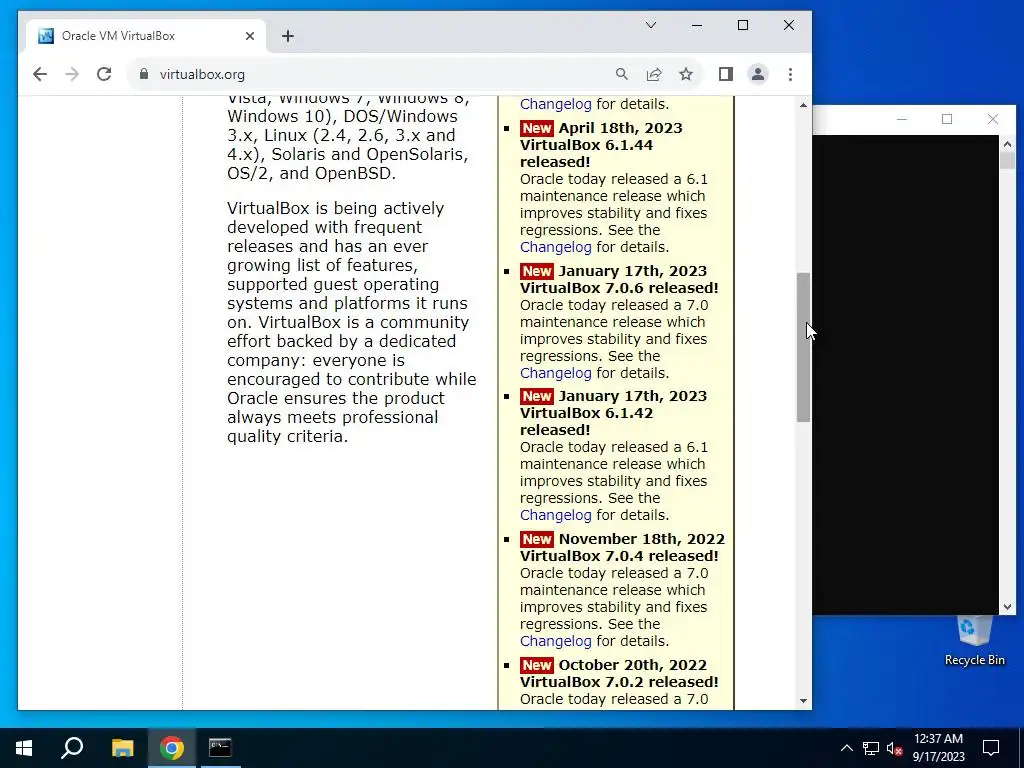Click the Chrome page scrollbar thumb

pyautogui.click(x=803, y=347)
